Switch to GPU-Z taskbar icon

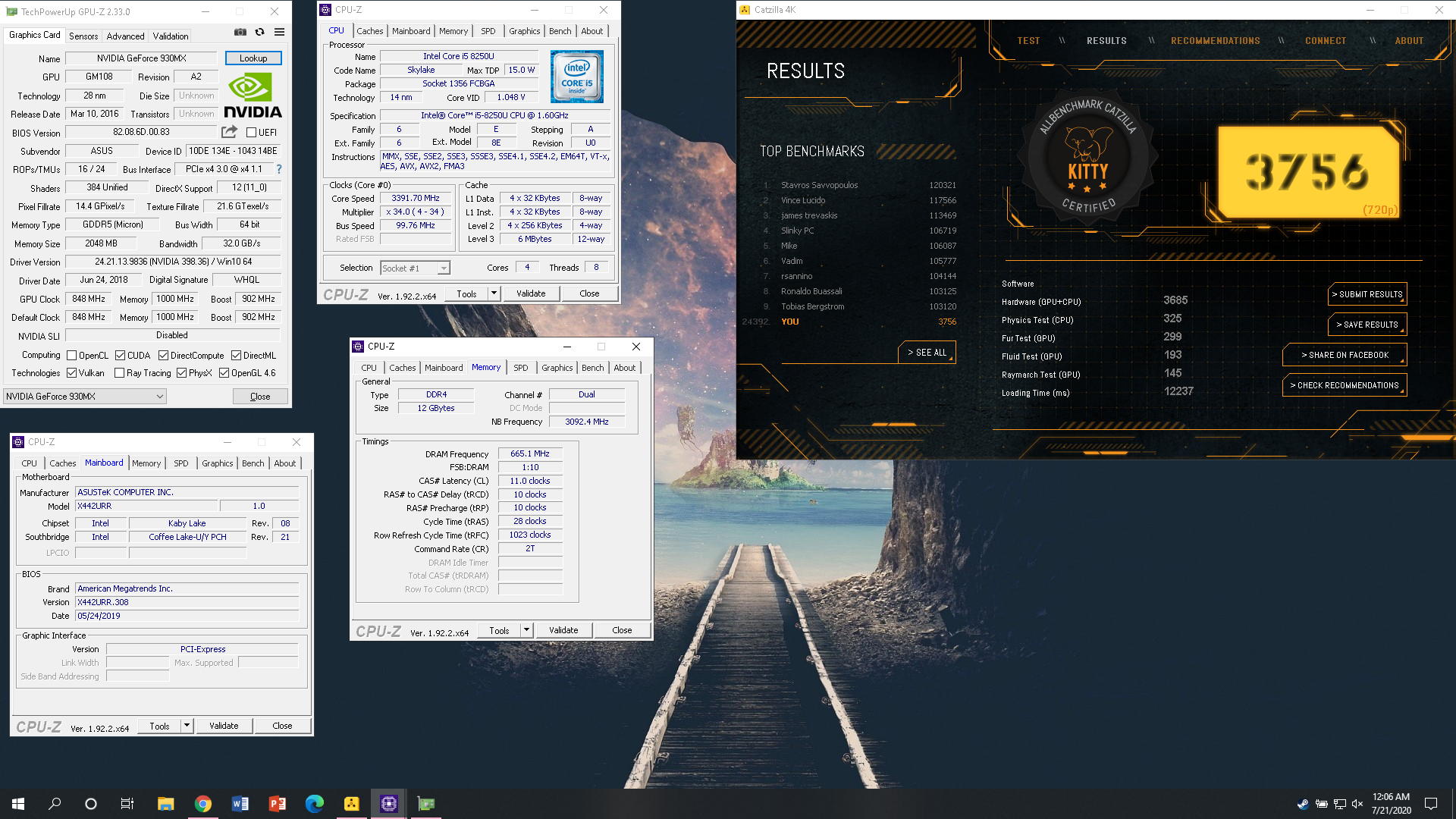[425, 804]
